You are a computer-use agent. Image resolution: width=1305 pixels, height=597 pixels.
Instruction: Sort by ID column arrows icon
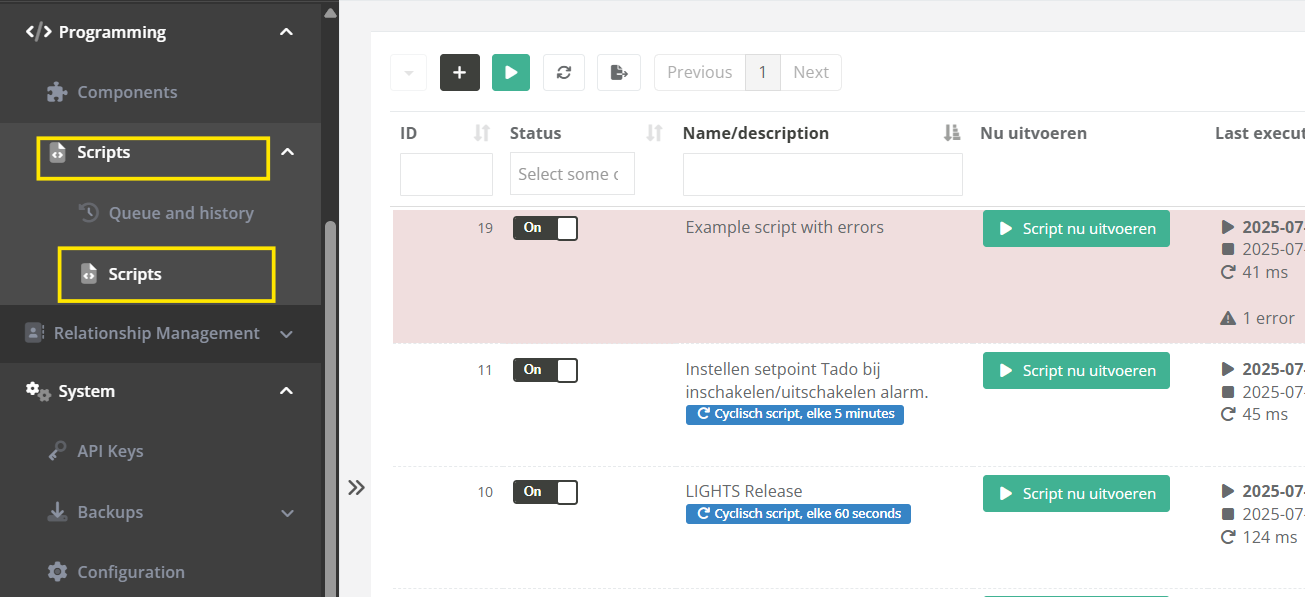point(482,133)
